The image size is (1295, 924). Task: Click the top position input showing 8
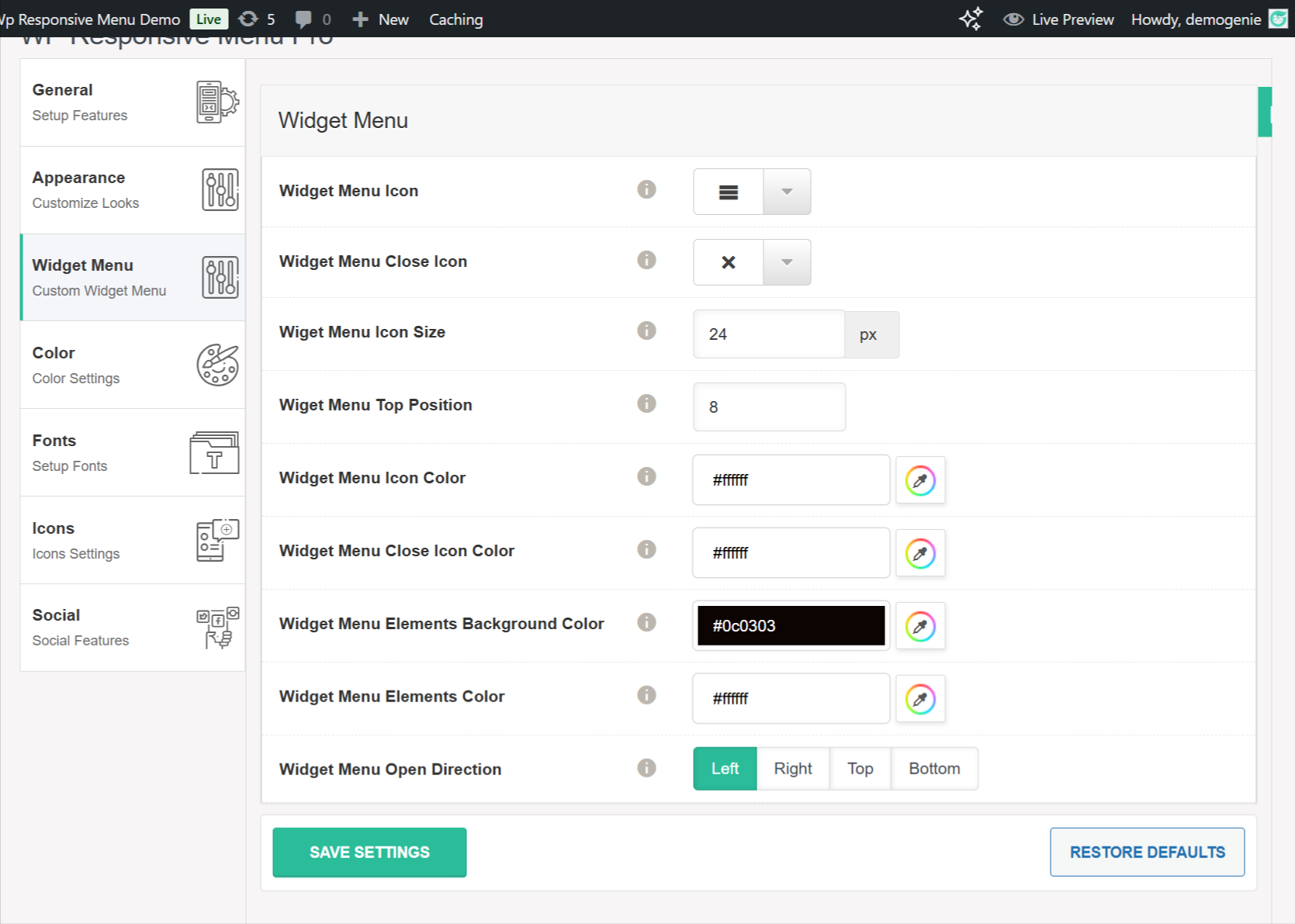click(769, 407)
